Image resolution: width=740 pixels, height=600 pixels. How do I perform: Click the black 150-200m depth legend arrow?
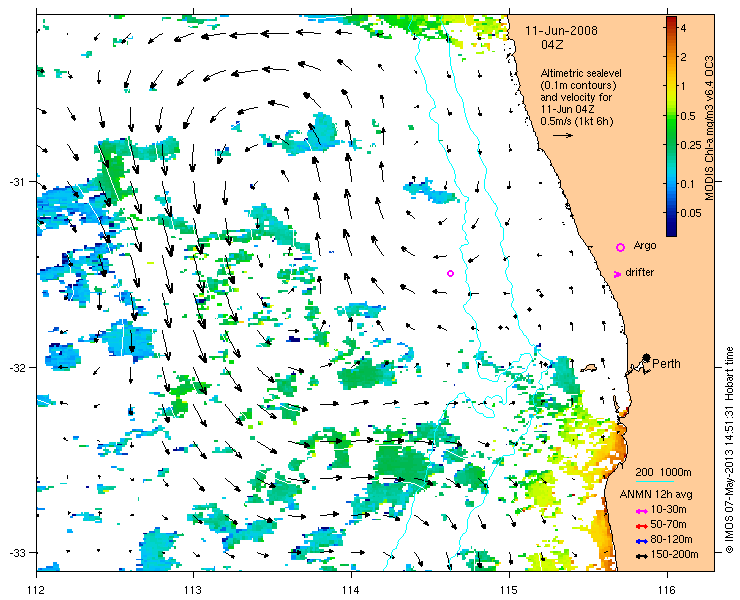(641, 556)
